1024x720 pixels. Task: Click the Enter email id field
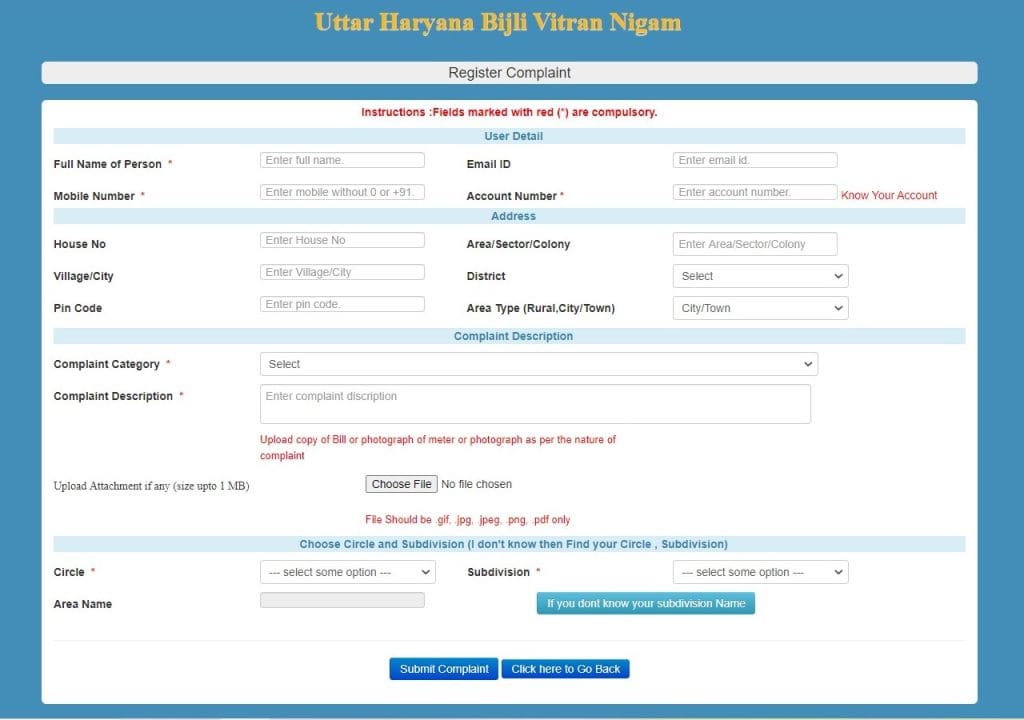pos(754,159)
